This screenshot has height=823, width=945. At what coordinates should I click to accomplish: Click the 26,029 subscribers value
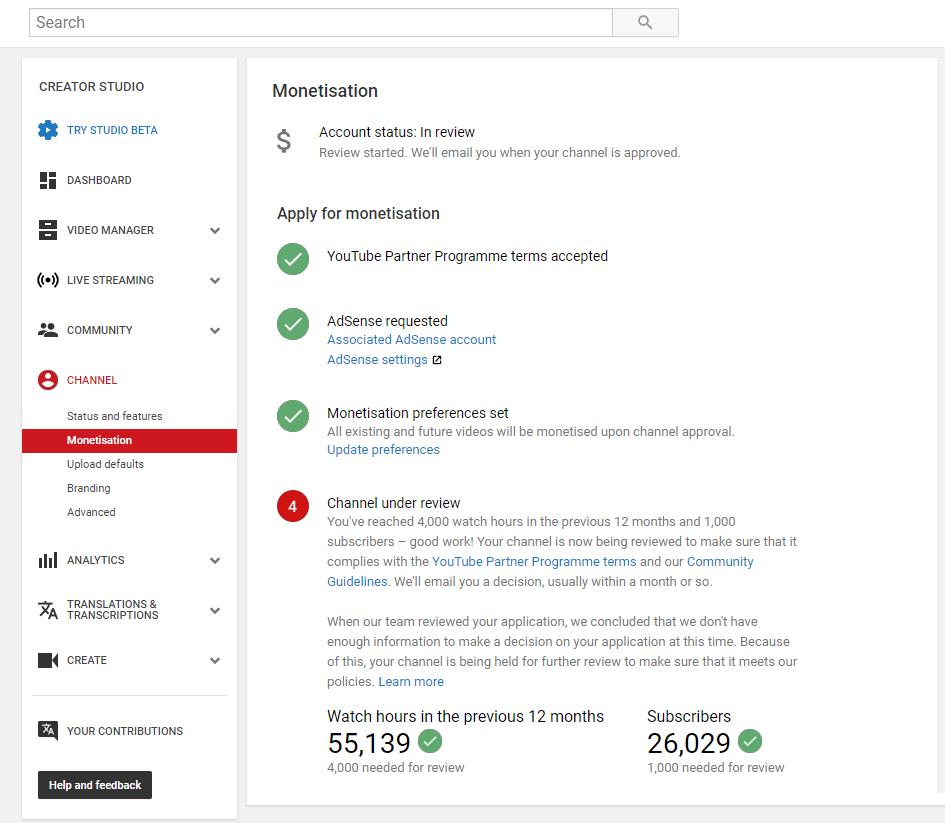[689, 743]
